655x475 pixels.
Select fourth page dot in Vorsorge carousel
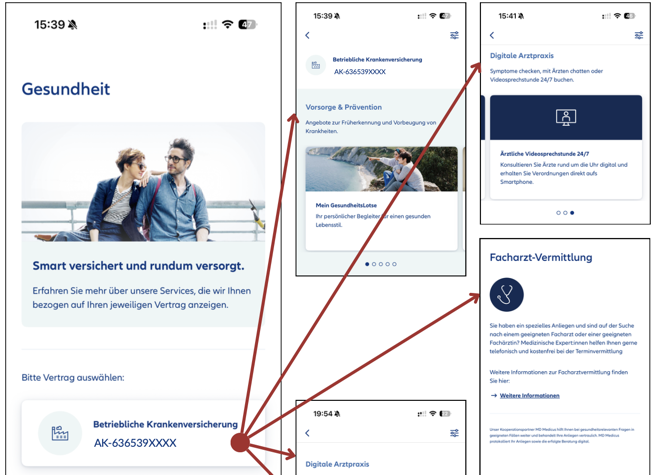(x=388, y=264)
